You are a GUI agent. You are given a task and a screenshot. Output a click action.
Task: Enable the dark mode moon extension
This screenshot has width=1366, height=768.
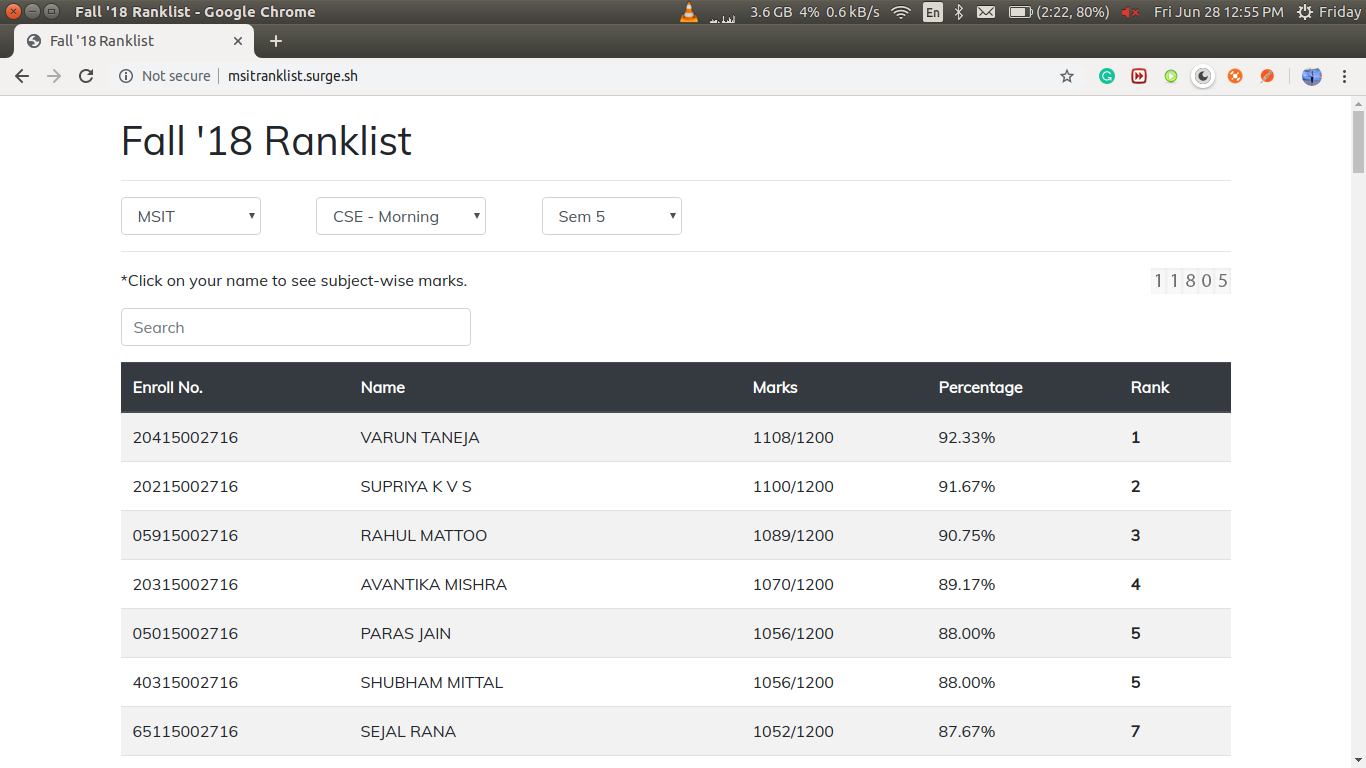(x=1203, y=76)
